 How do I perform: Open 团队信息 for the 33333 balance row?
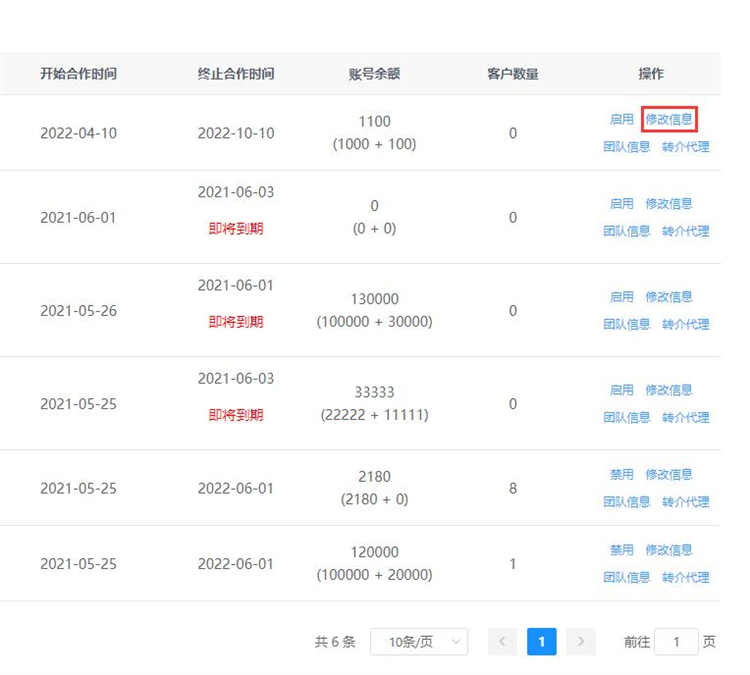click(626, 418)
